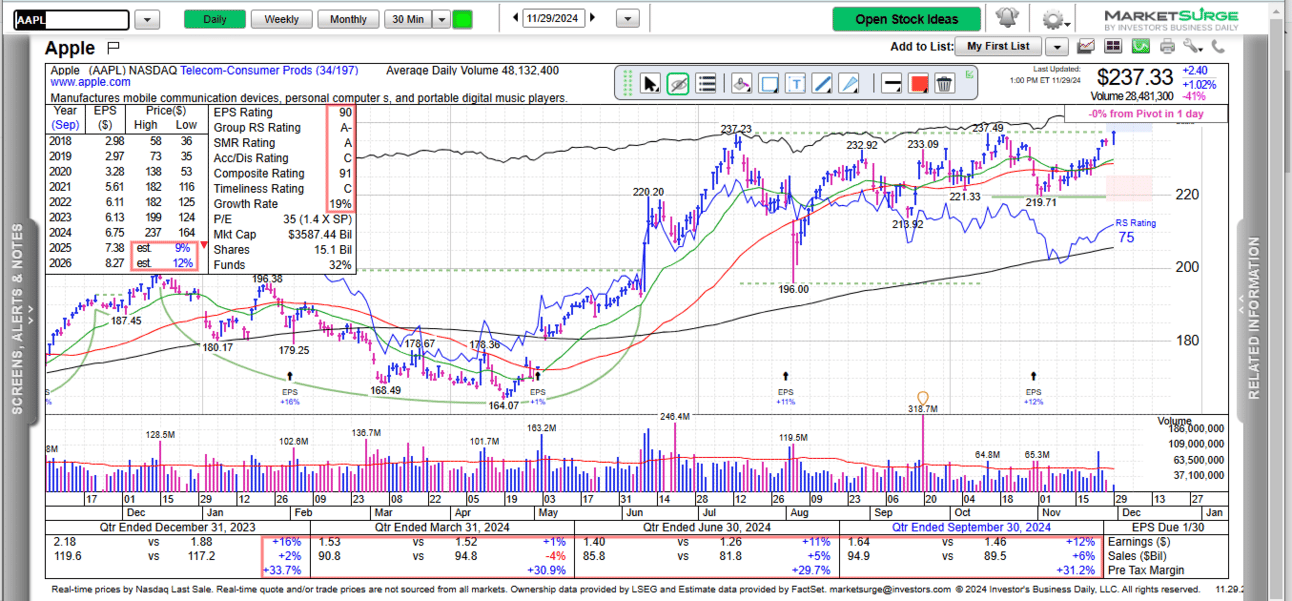Open the annotations list icon
This screenshot has height=601, width=1292.
click(x=706, y=83)
